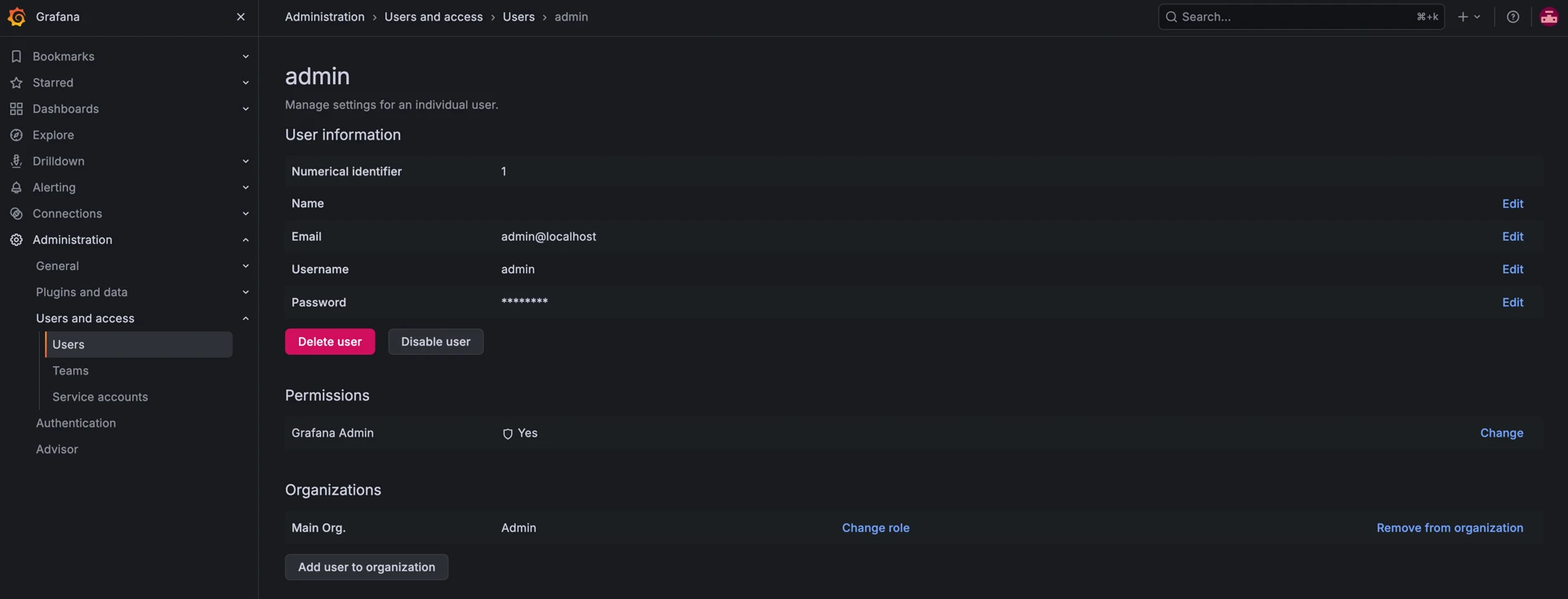Open the user profile avatar
Screen dimensions: 1568x599
(1548, 16)
